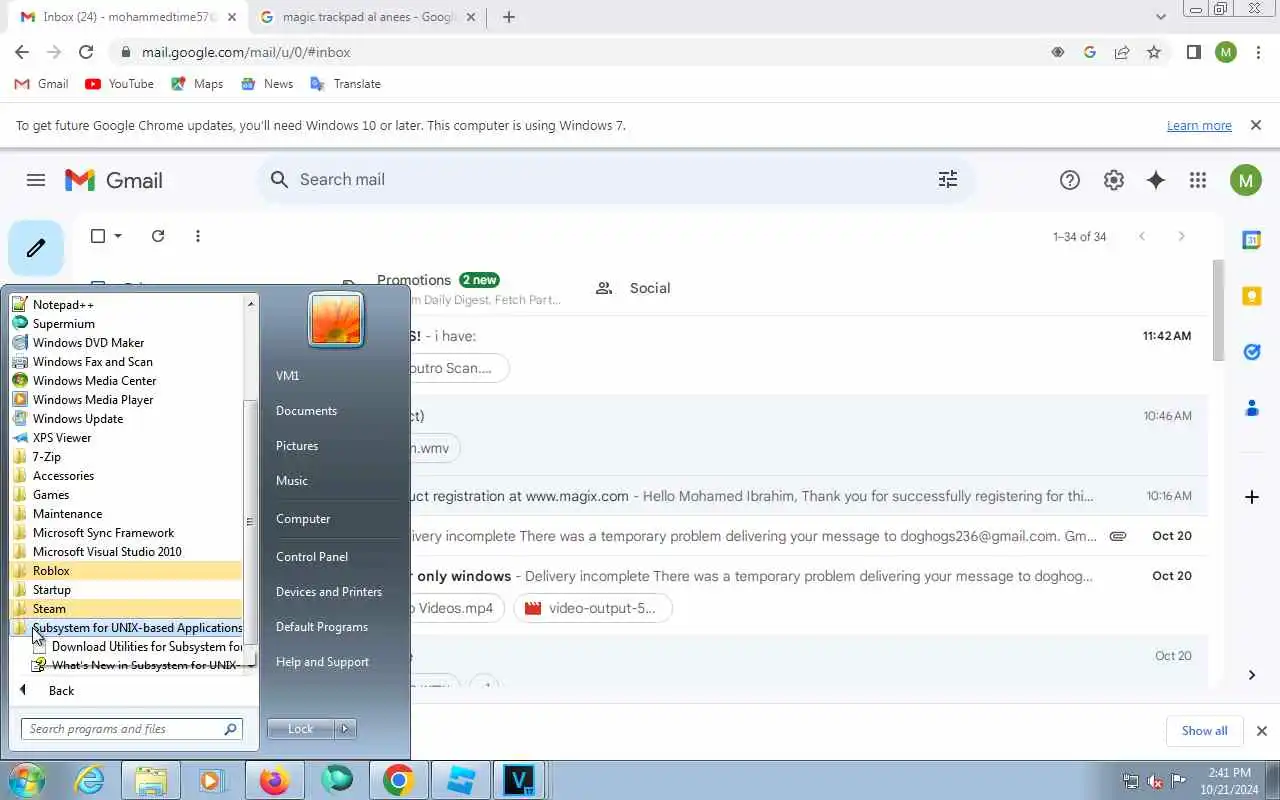Toggle select all messages checkbox

tap(98, 236)
